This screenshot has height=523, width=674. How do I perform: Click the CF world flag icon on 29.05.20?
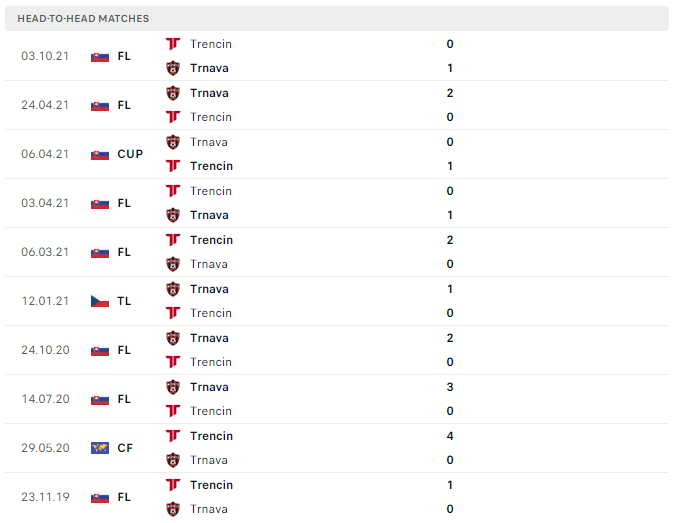[x=100, y=448]
